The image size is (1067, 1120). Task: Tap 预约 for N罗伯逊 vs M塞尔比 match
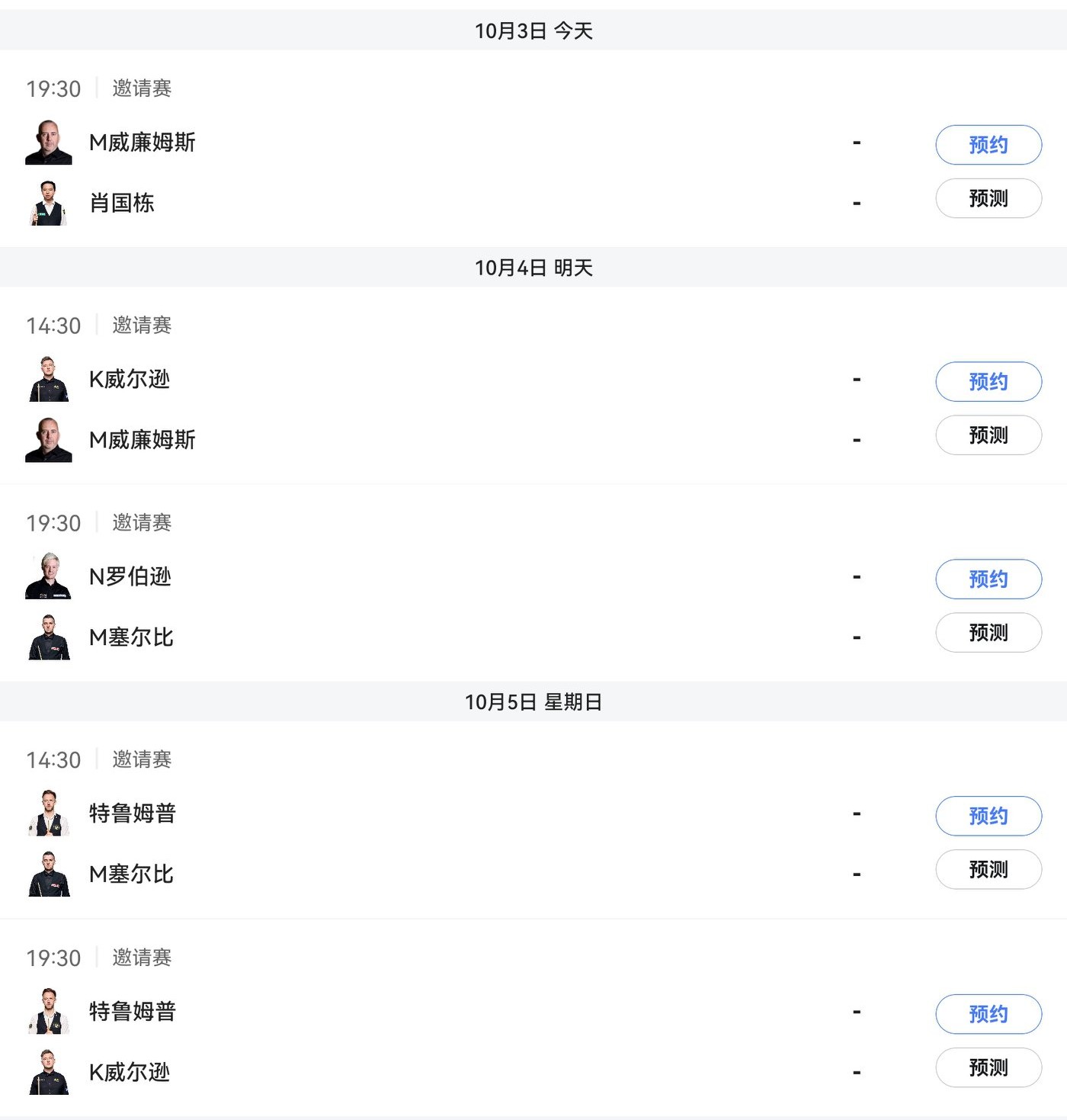(988, 579)
